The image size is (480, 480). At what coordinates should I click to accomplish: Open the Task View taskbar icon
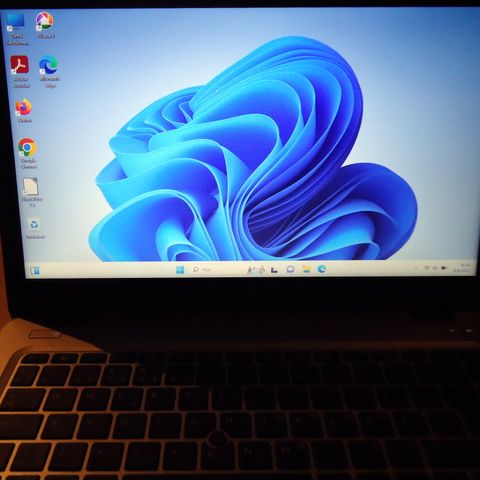pos(274,269)
